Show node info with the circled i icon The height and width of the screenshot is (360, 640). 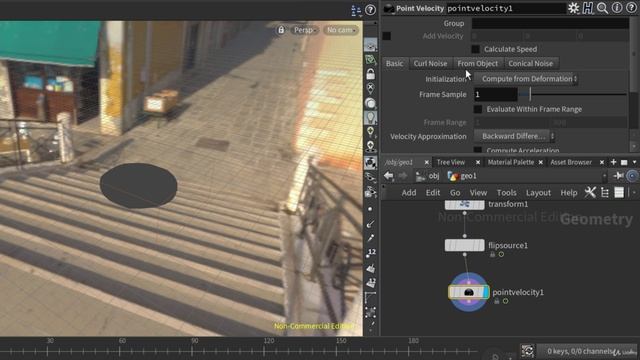617,8
